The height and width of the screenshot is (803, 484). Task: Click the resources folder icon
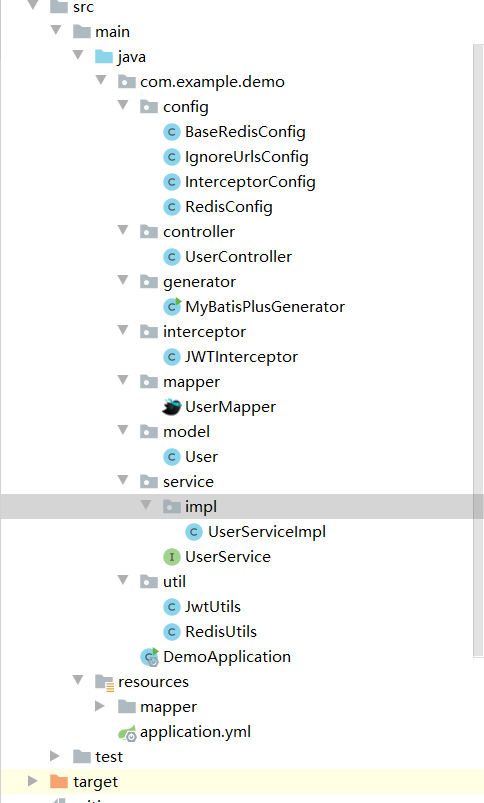click(104, 683)
